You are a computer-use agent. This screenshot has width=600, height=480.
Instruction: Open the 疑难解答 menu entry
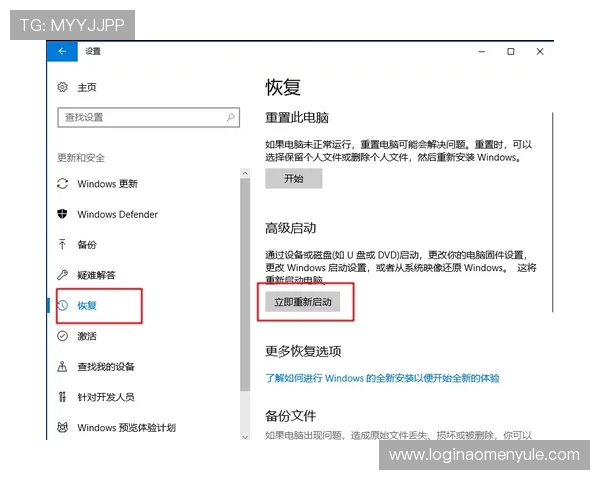pos(96,275)
